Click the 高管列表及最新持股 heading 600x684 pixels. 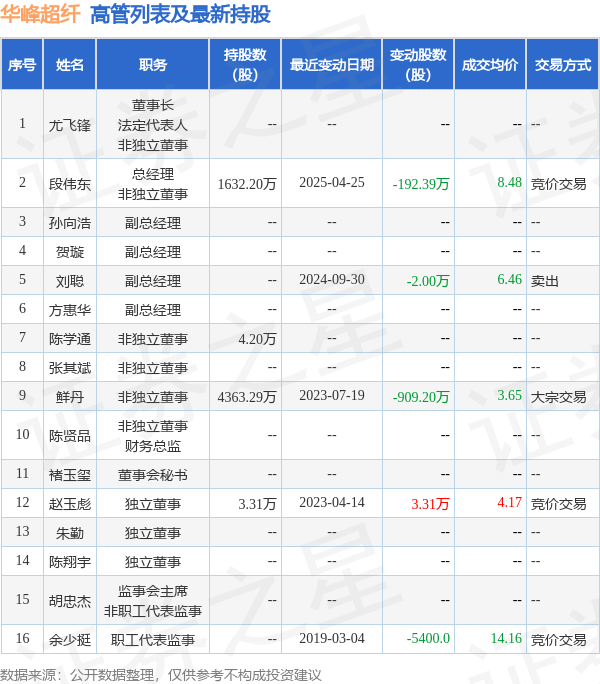(180, 14)
